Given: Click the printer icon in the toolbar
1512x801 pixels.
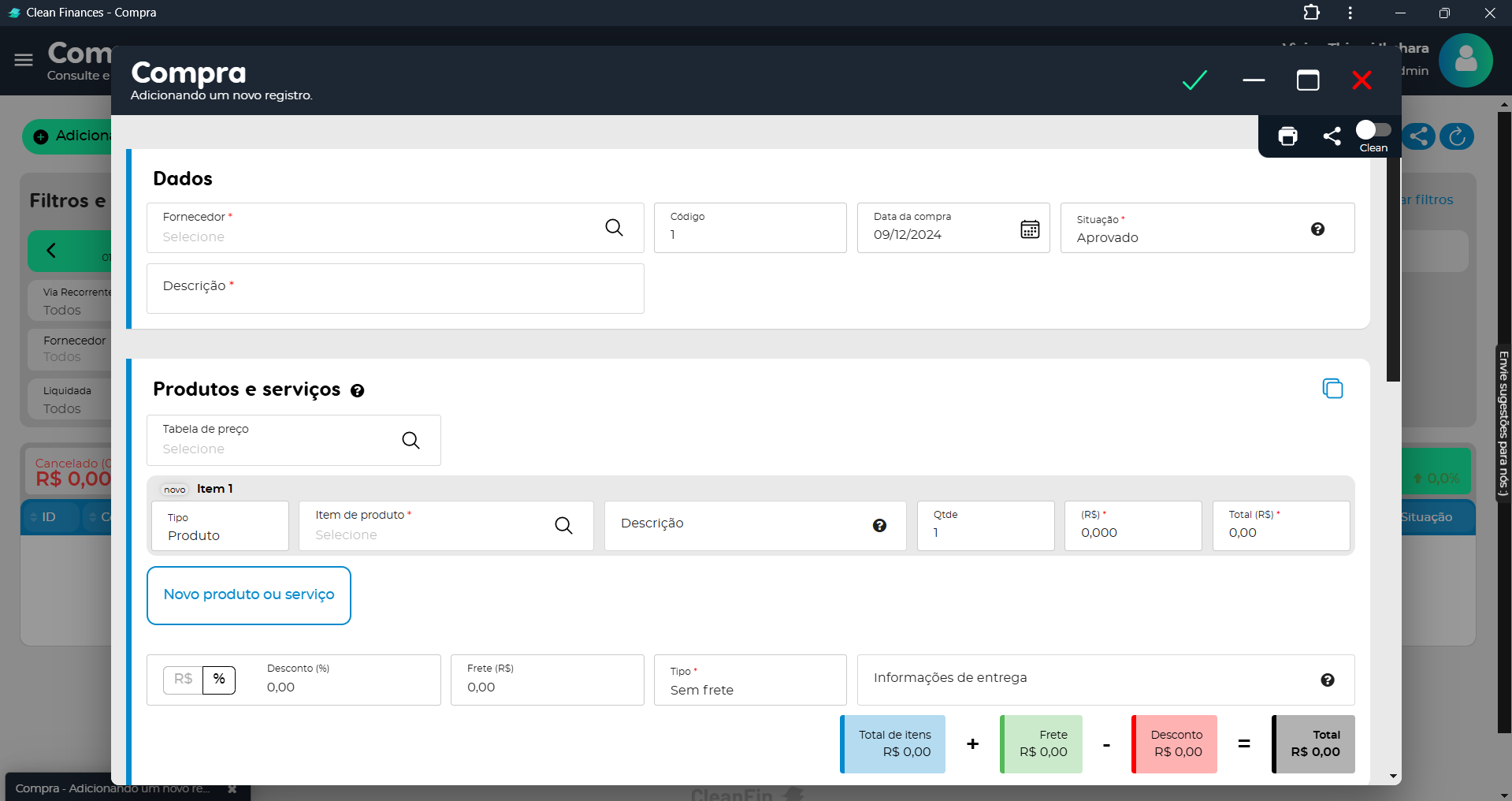Looking at the screenshot, I should 1287,136.
